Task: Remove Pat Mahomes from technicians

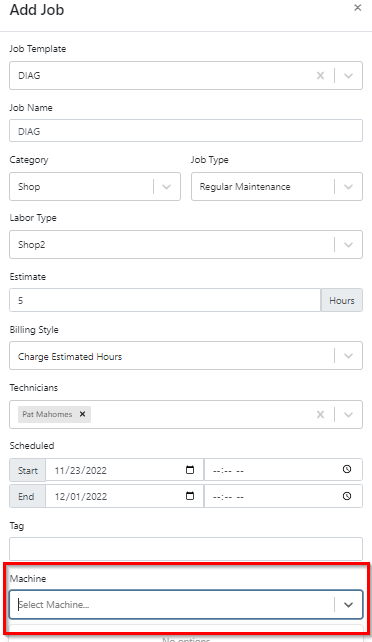Action: [82, 414]
